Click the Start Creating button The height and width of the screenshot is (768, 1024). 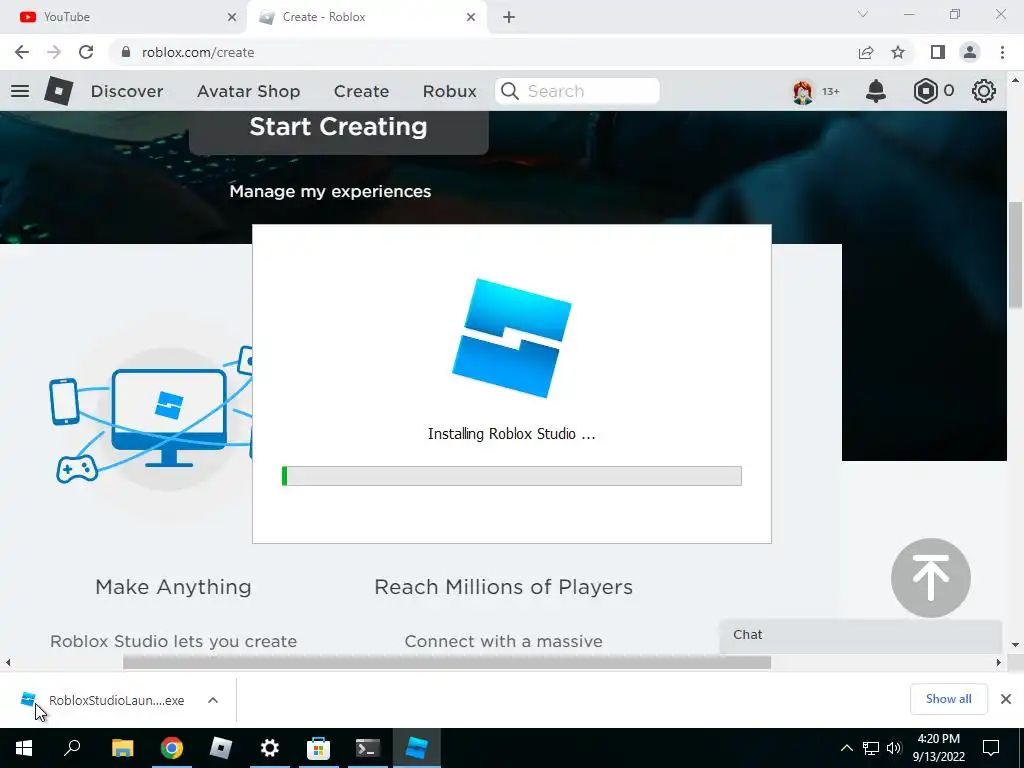338,131
